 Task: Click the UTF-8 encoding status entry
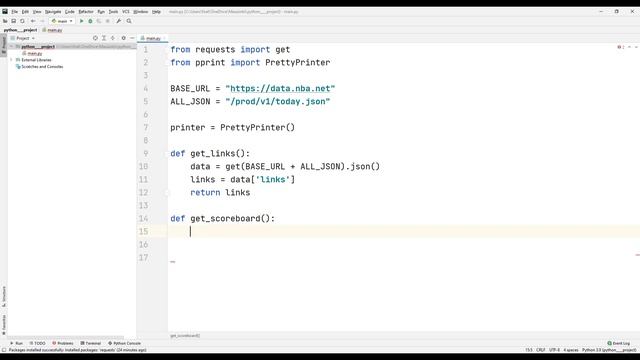(554, 350)
